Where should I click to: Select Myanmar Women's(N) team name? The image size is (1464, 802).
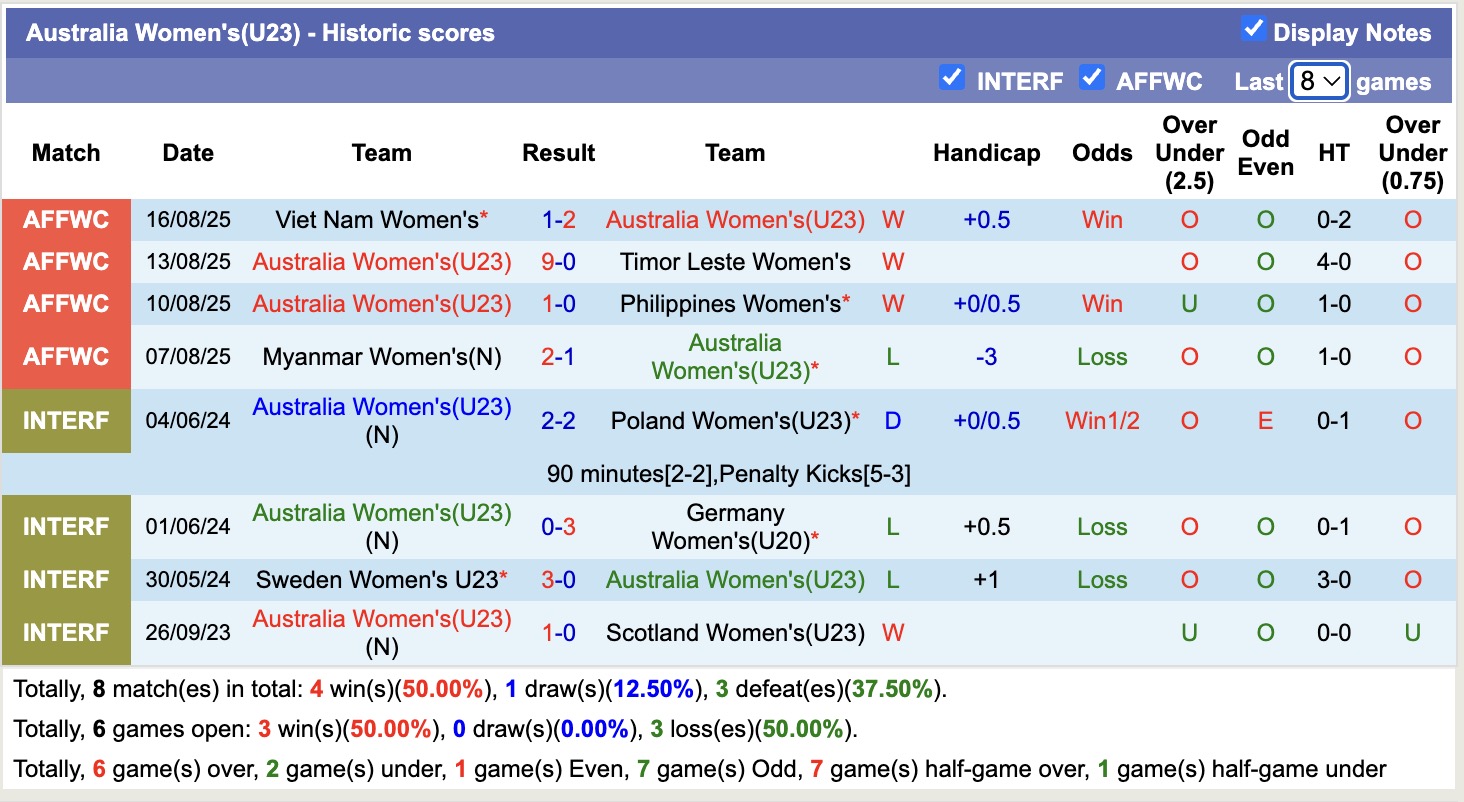382,357
